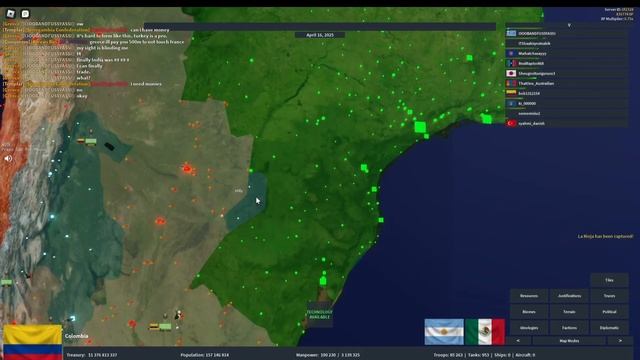The image size is (640, 360).
Task: Go to previous map mode page
Action: click(518, 340)
